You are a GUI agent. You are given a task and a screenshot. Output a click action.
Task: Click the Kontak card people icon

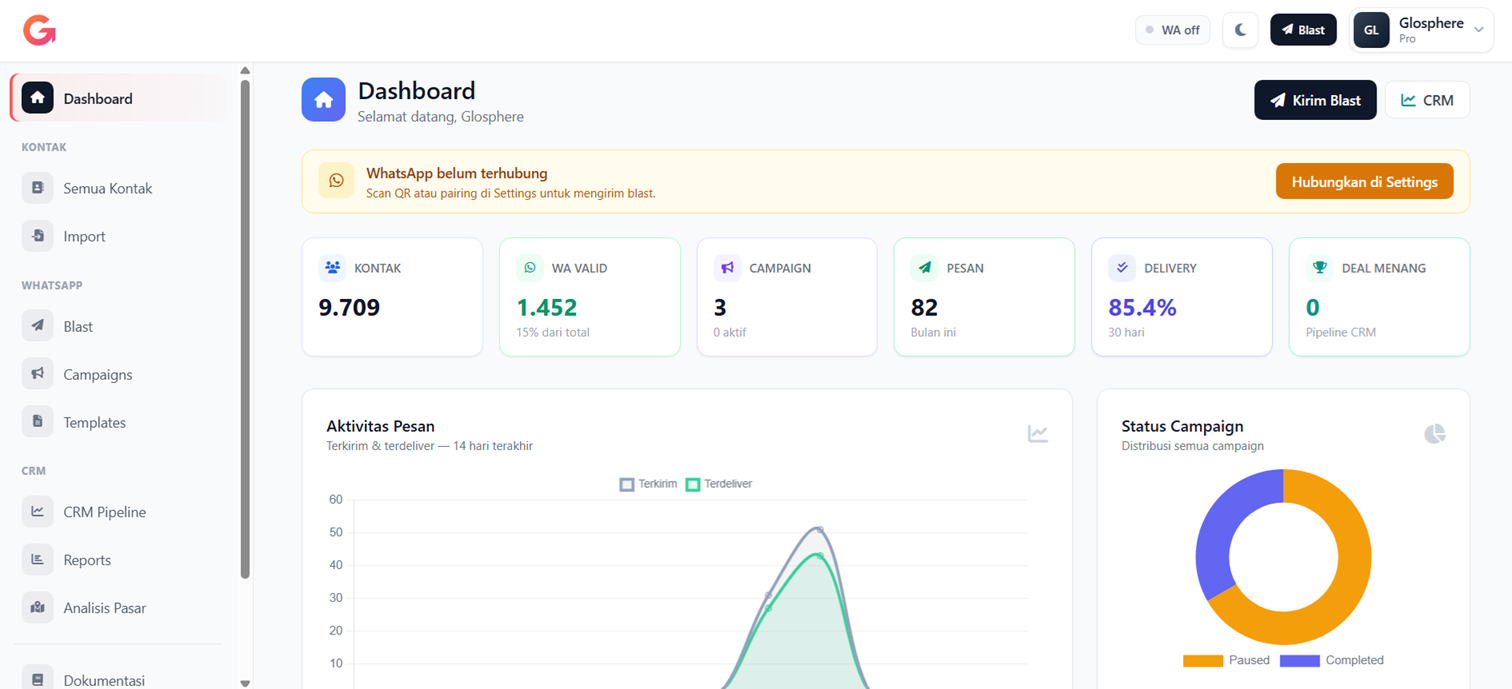tap(333, 268)
